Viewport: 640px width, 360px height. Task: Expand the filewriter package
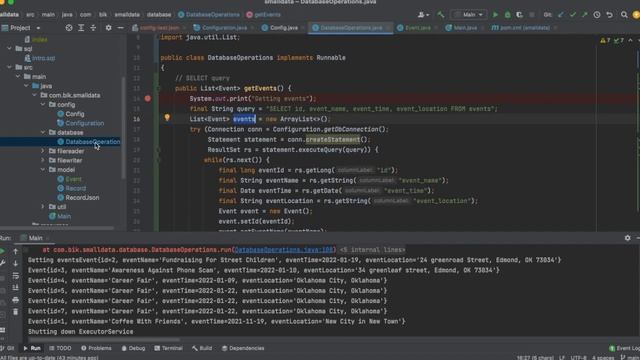[x=43, y=160]
